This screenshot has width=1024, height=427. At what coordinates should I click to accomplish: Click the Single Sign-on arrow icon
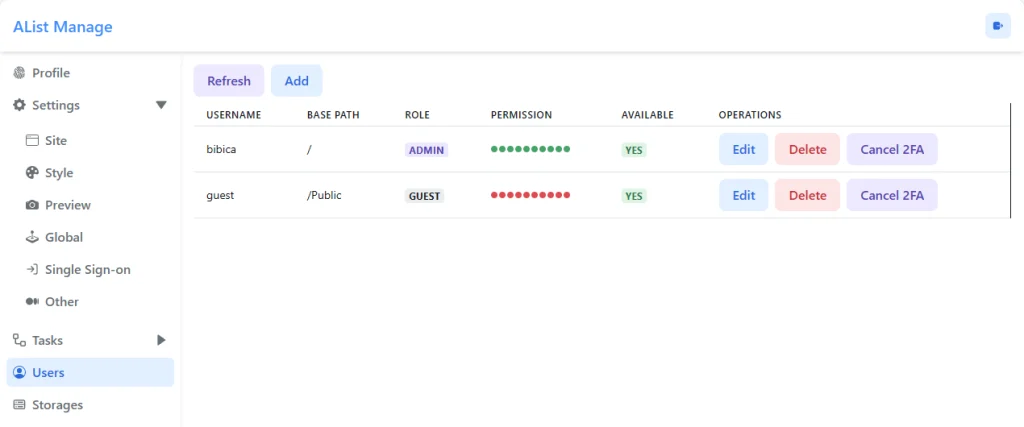pos(32,269)
